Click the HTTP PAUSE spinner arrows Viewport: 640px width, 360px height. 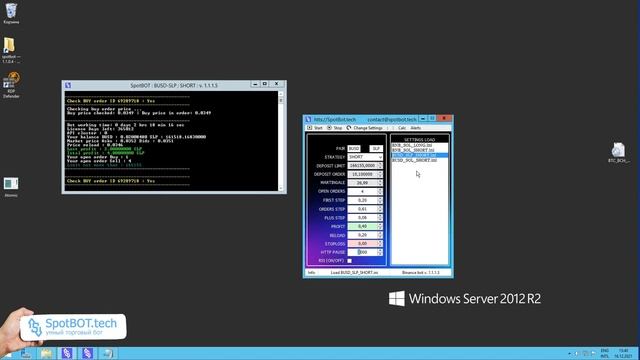(380, 252)
